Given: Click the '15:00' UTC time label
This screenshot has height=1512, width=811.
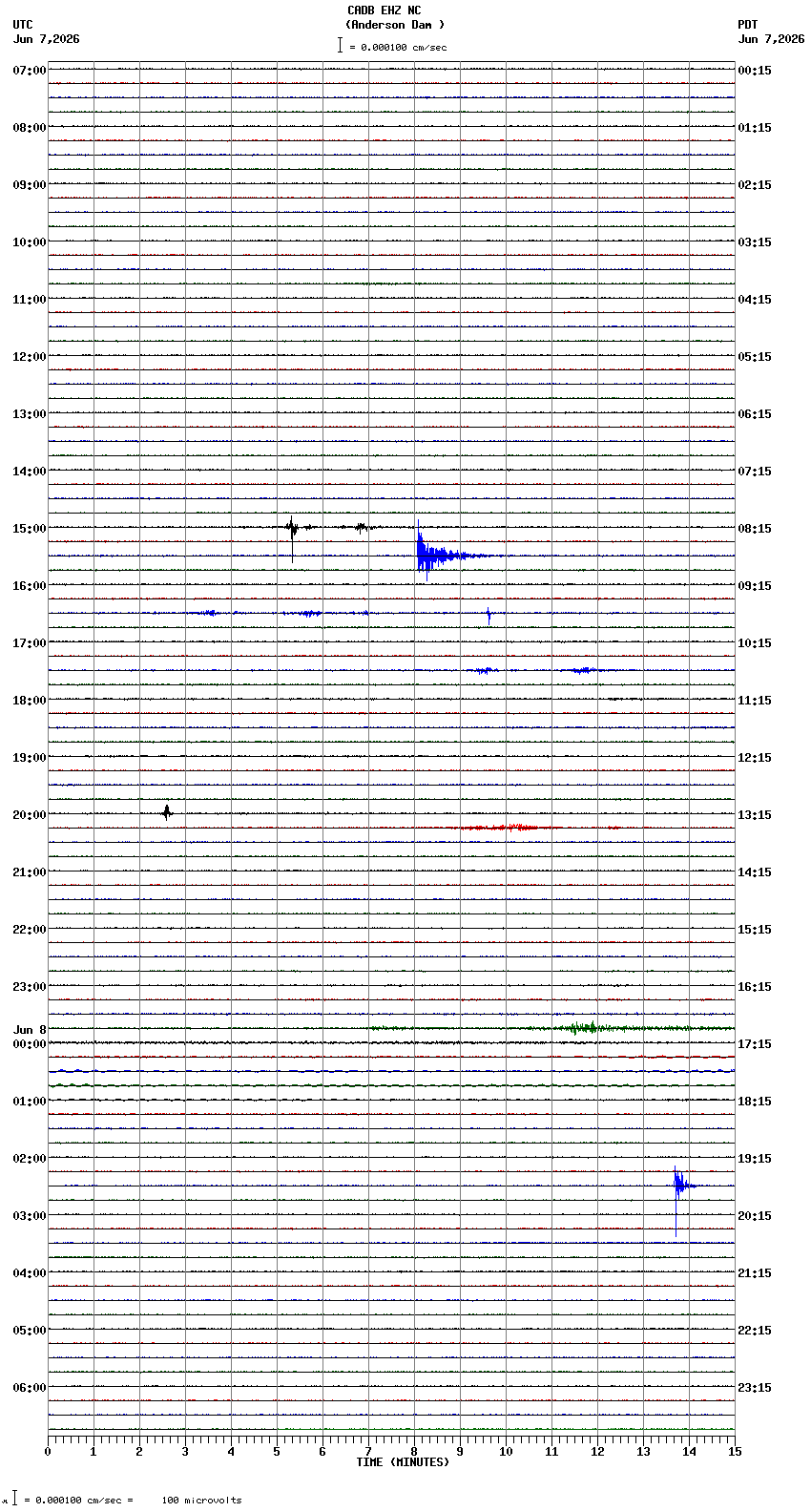Looking at the screenshot, I should tap(30, 529).
